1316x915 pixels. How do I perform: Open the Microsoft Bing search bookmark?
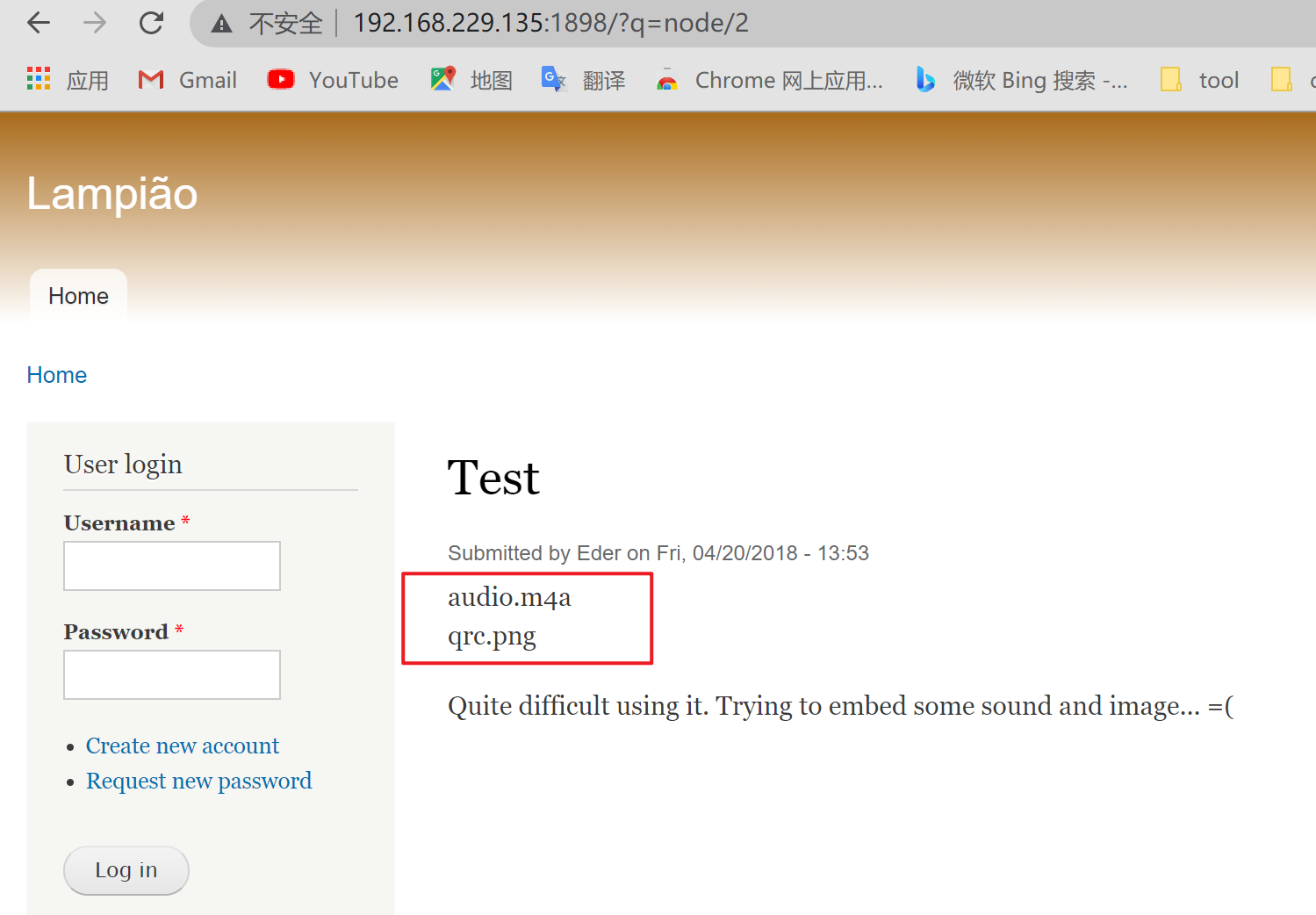[1022, 80]
